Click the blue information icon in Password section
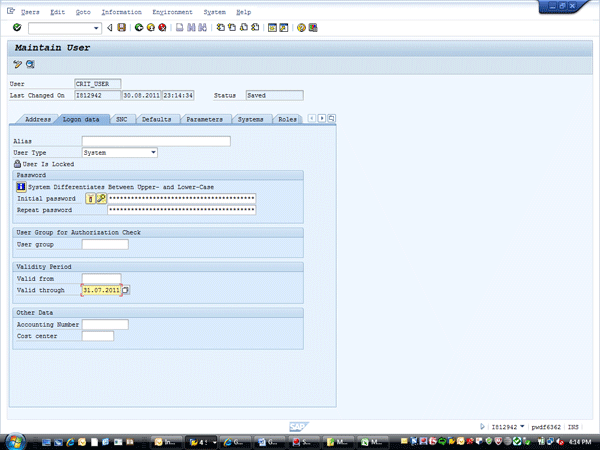Image resolution: width=600 pixels, height=450 pixels. click(21, 185)
